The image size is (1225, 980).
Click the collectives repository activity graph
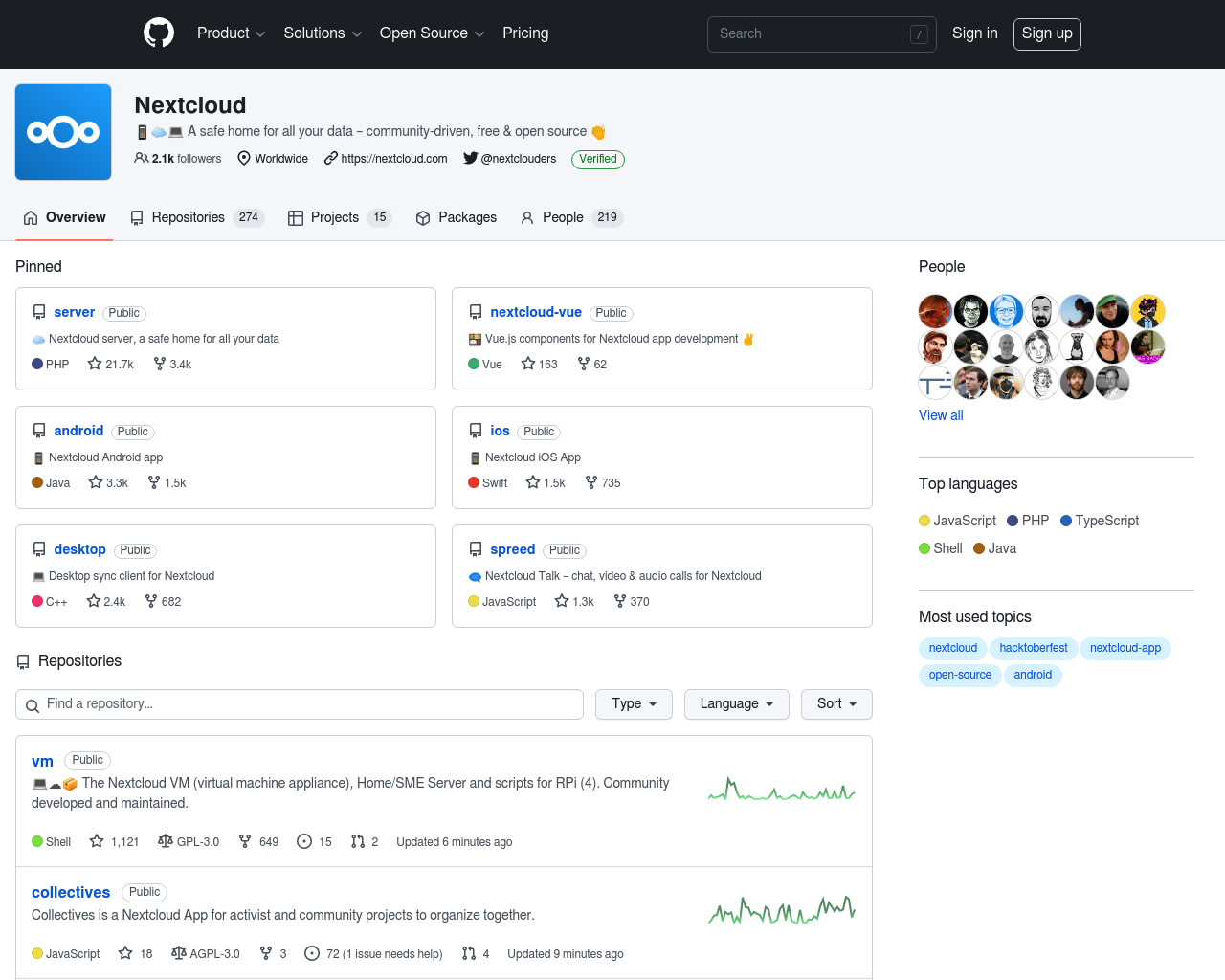click(782, 909)
